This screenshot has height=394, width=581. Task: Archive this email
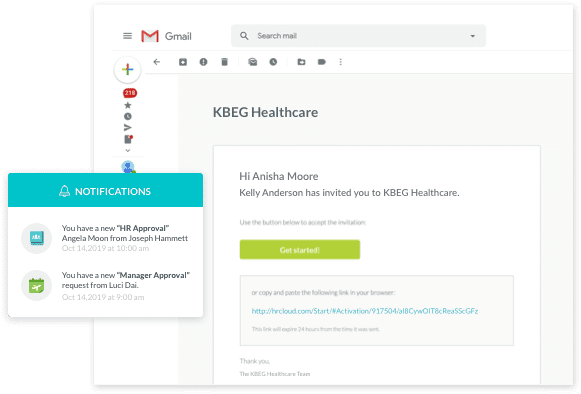tap(183, 62)
